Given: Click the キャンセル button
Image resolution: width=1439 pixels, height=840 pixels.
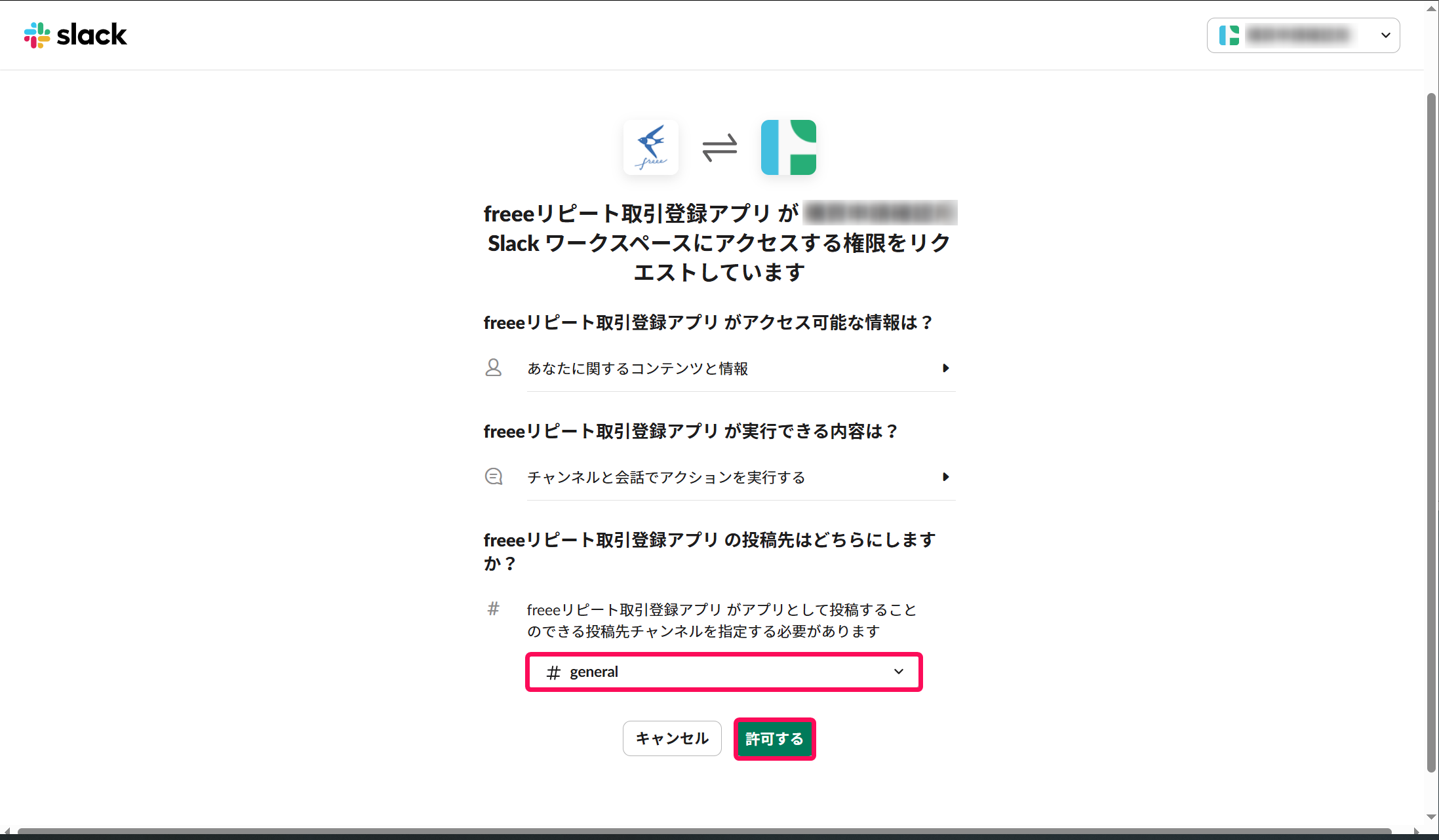Looking at the screenshot, I should pyautogui.click(x=672, y=738).
